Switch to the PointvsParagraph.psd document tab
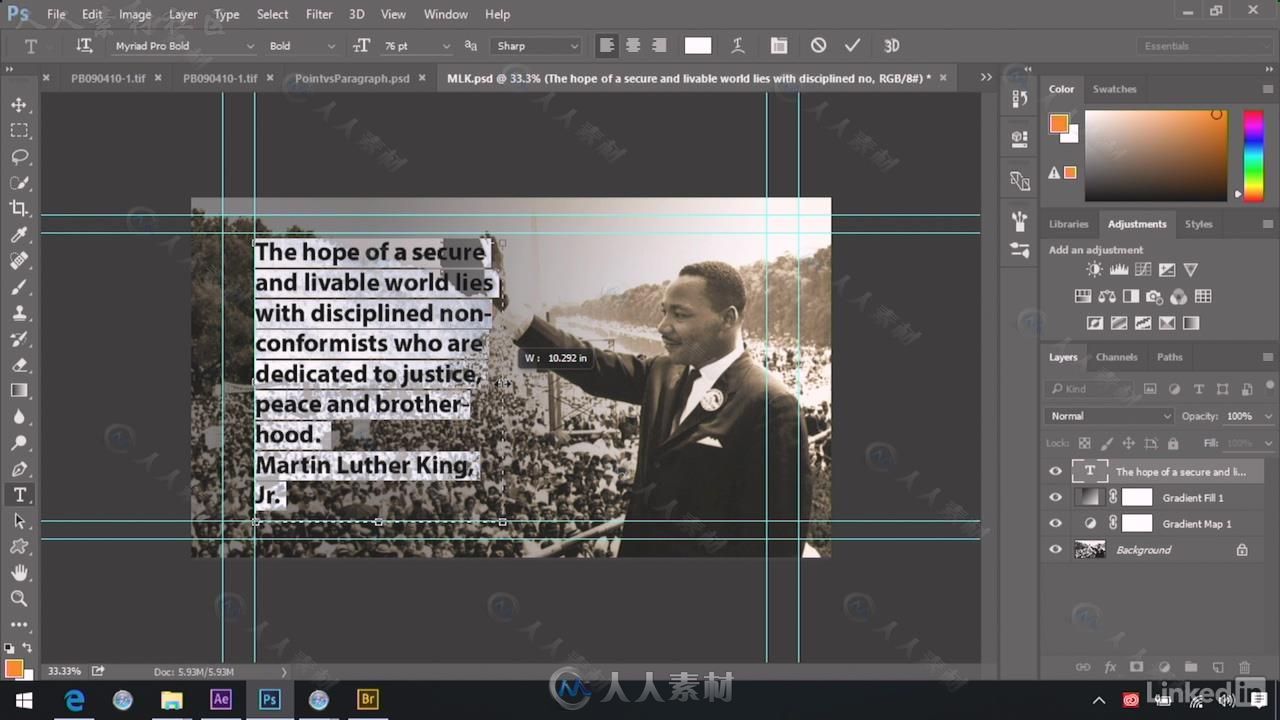 tap(352, 78)
